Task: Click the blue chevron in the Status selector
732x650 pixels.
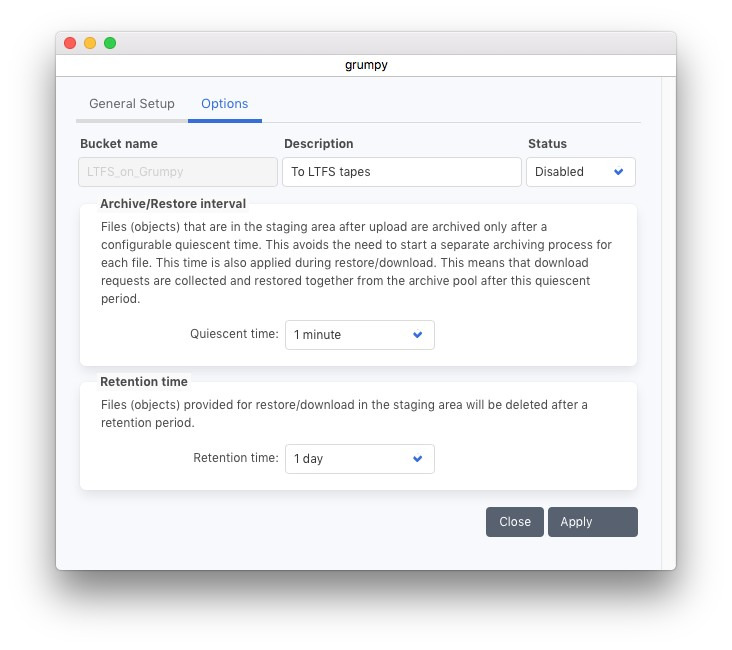Action: click(x=618, y=172)
